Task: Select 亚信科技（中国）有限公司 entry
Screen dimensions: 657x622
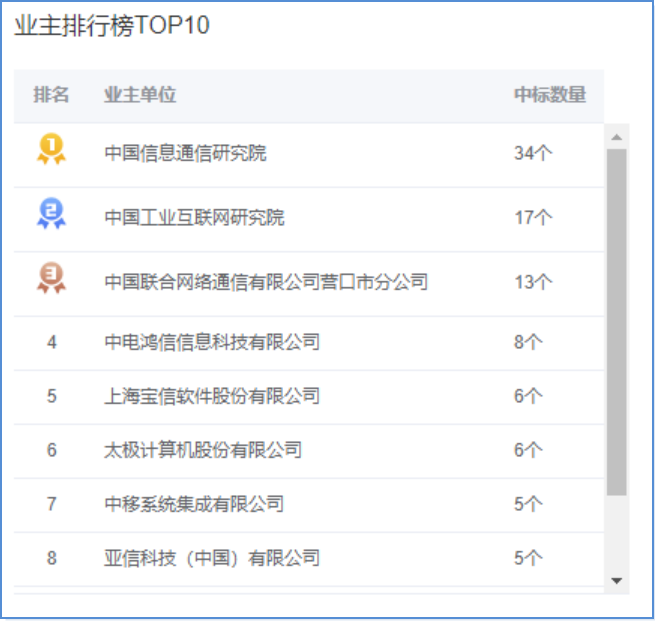Action: pyautogui.click(x=212, y=560)
